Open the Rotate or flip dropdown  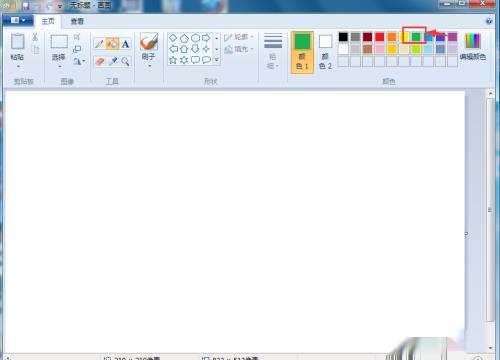coord(79,61)
